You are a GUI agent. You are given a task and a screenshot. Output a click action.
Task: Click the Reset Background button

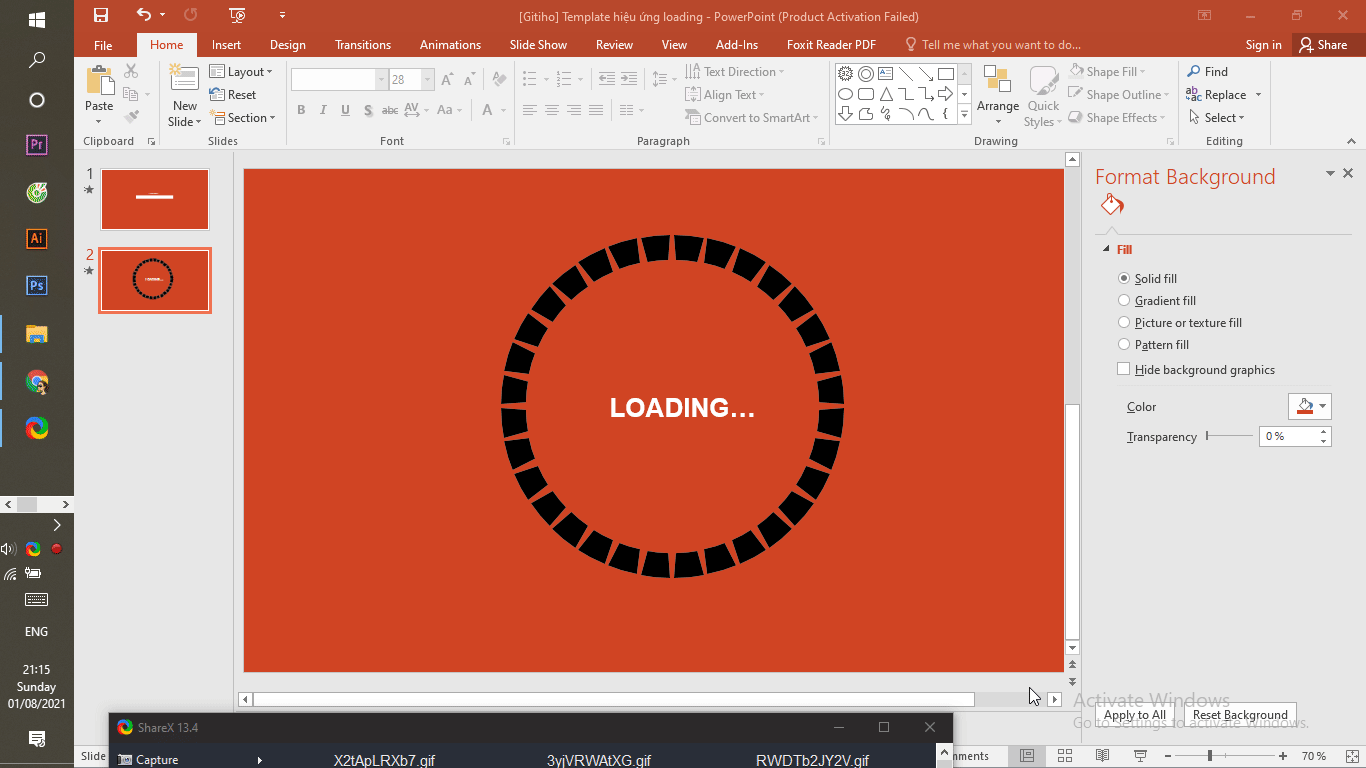point(1240,714)
